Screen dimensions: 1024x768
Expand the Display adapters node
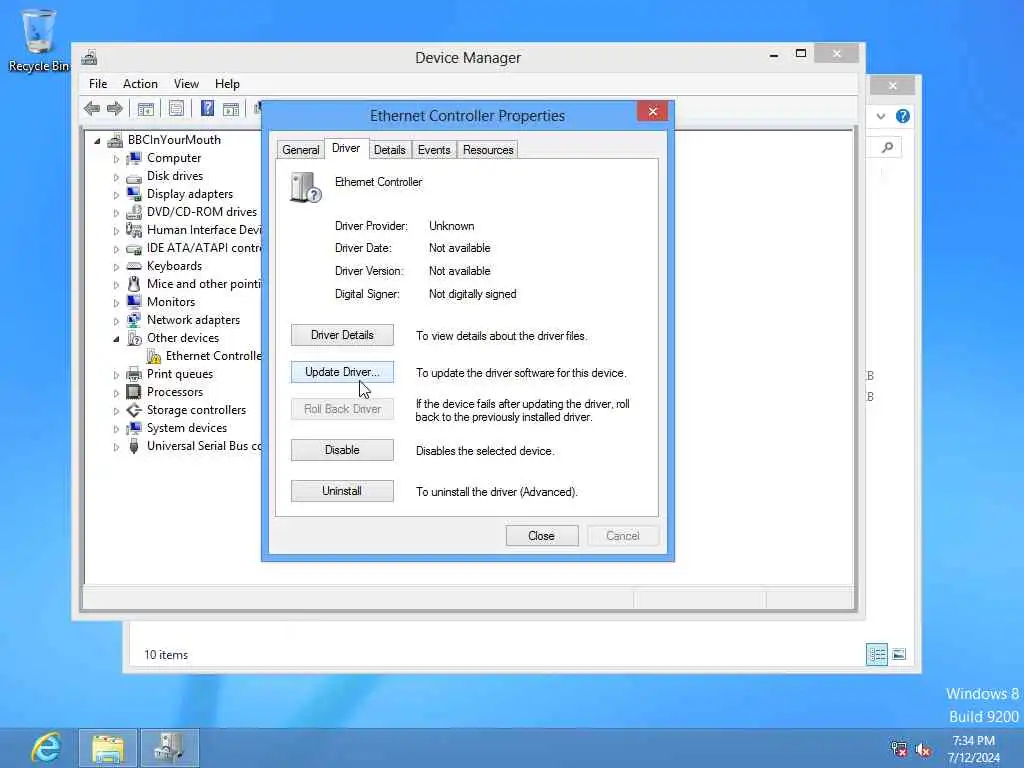[116, 195]
